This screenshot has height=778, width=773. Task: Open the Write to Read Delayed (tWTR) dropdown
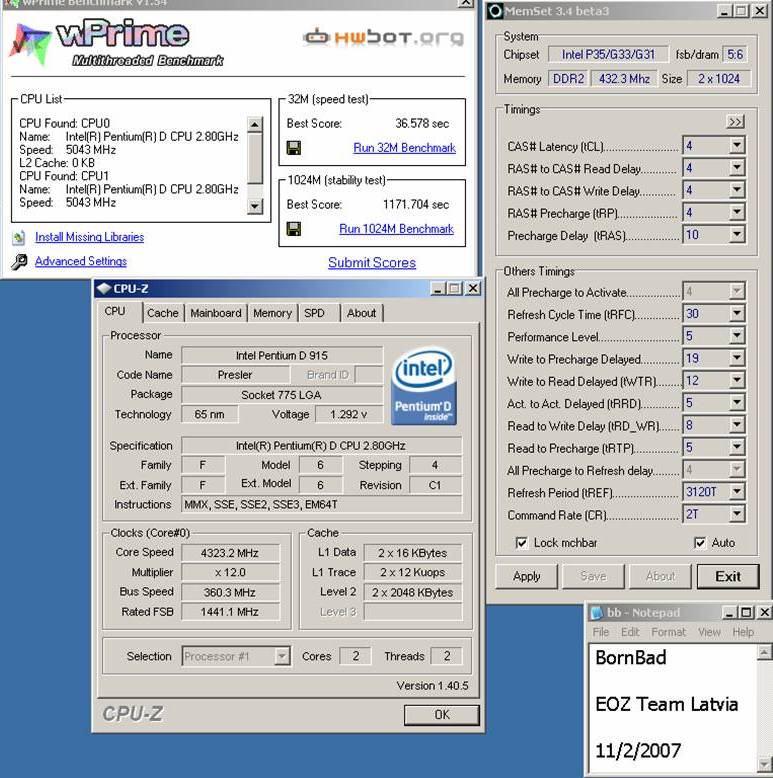737,381
